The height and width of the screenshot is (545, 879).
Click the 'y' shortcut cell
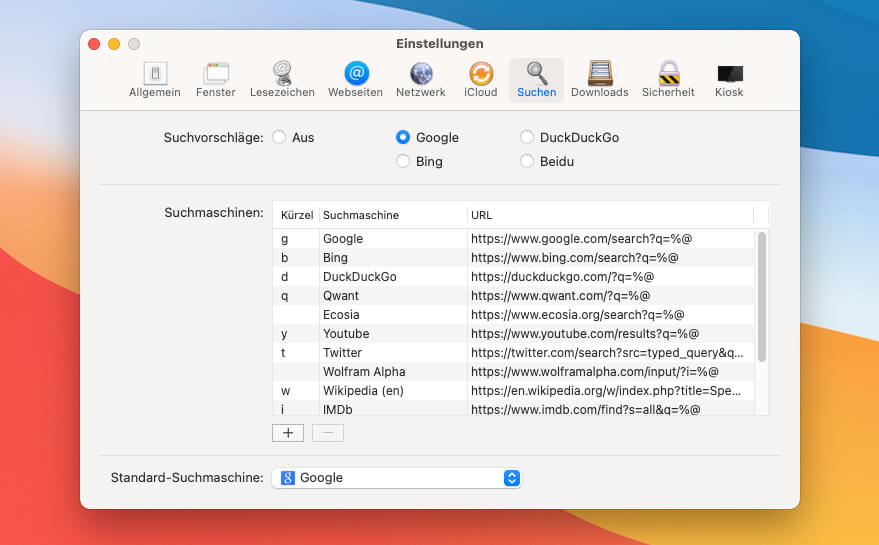(296, 334)
